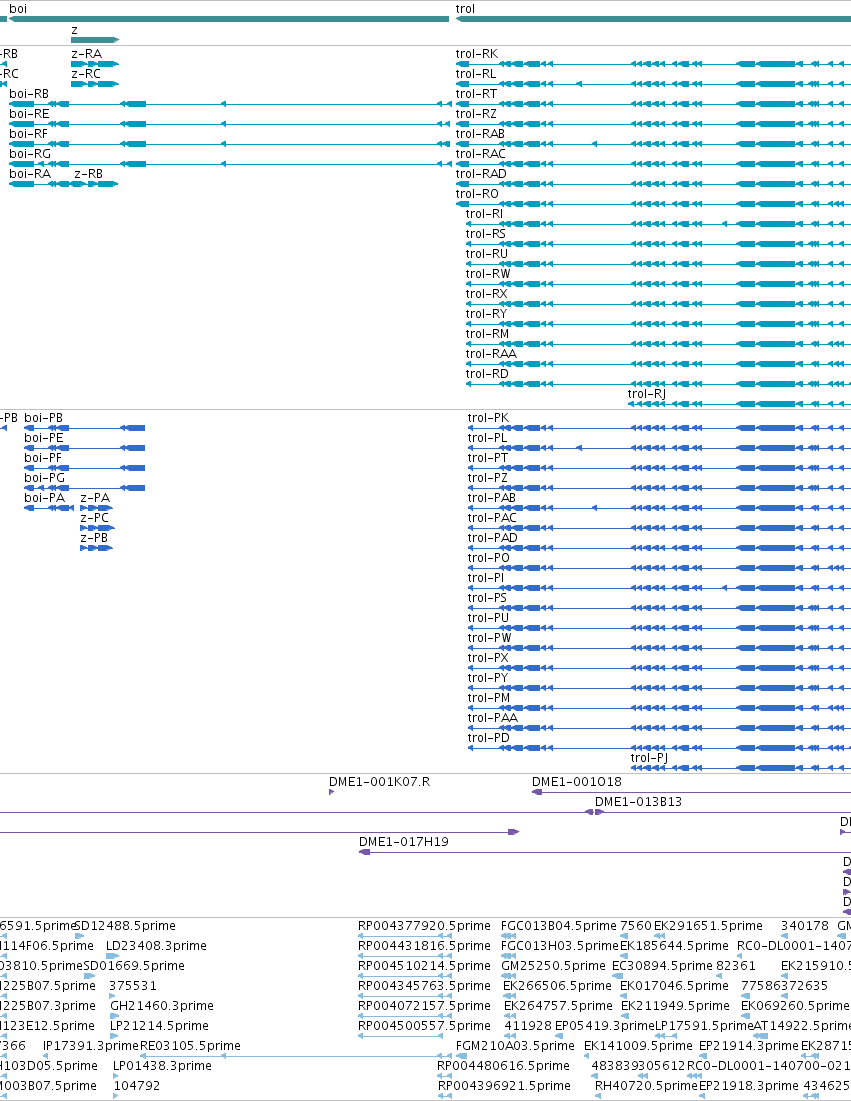Select protein boi-PB
The height and width of the screenshot is (1101, 851).
pyautogui.click(x=85, y=428)
